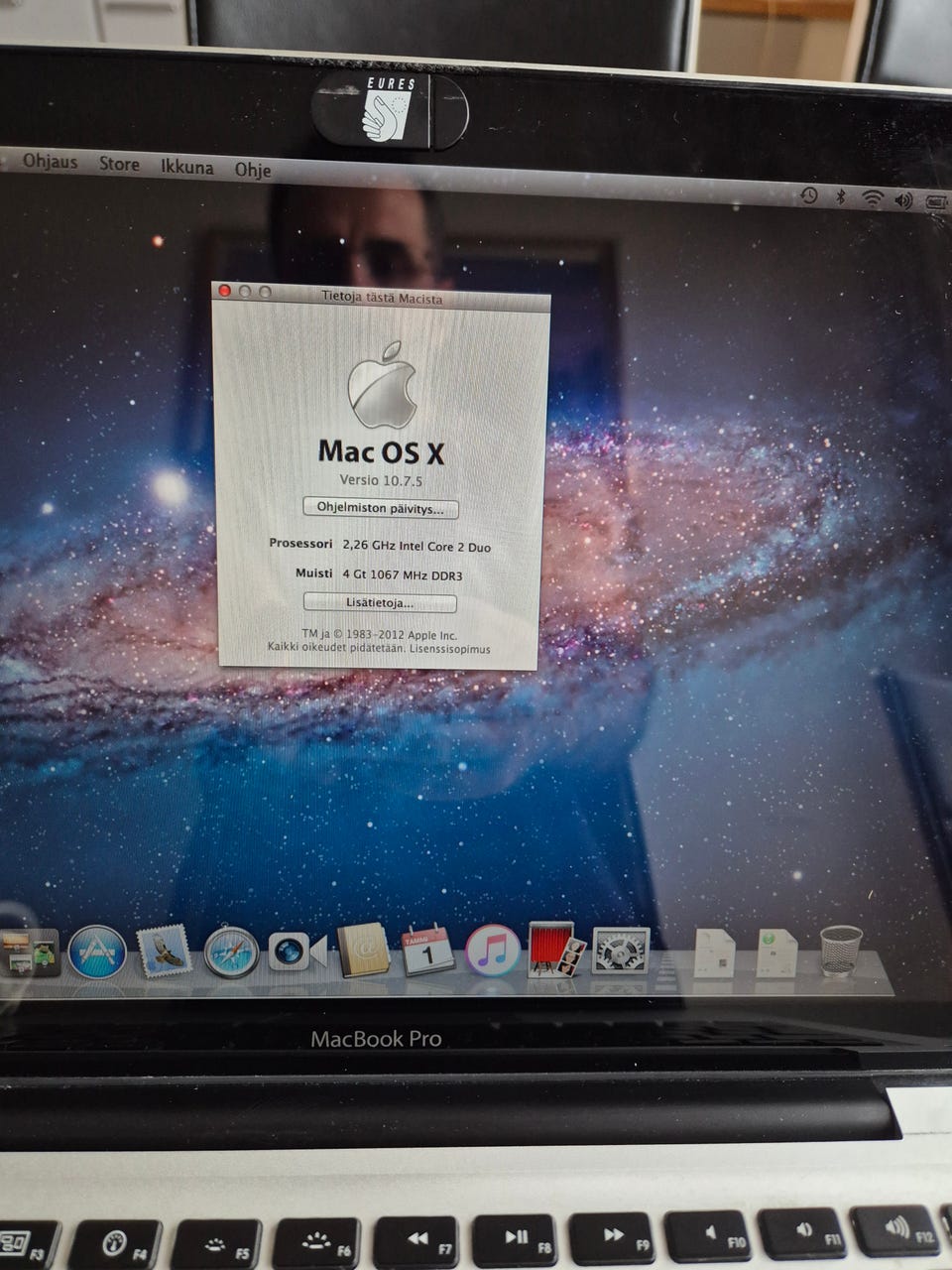This screenshot has width=952, height=1270.
Task: Open the Trash in the dock
Action: [x=841, y=951]
